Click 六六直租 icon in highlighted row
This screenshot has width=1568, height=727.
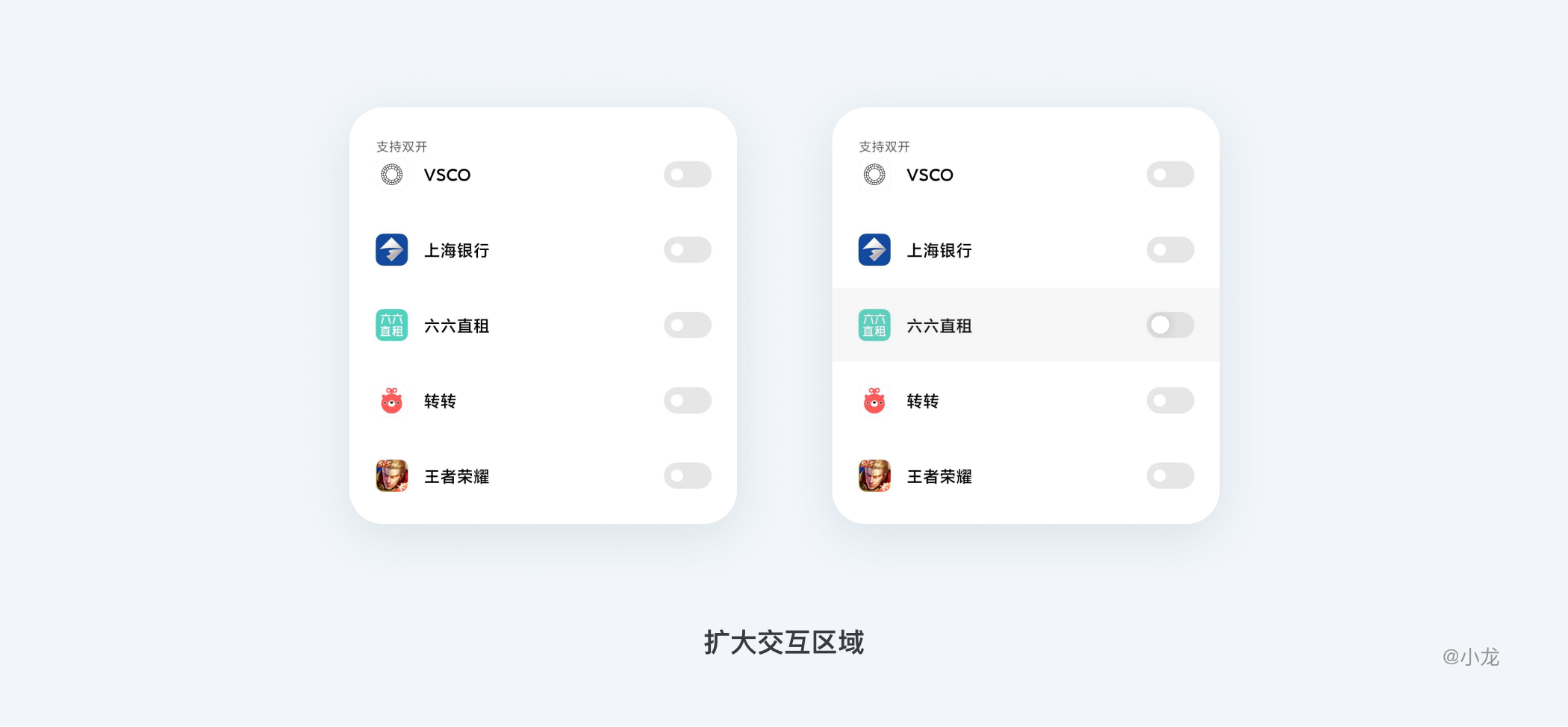[874, 325]
